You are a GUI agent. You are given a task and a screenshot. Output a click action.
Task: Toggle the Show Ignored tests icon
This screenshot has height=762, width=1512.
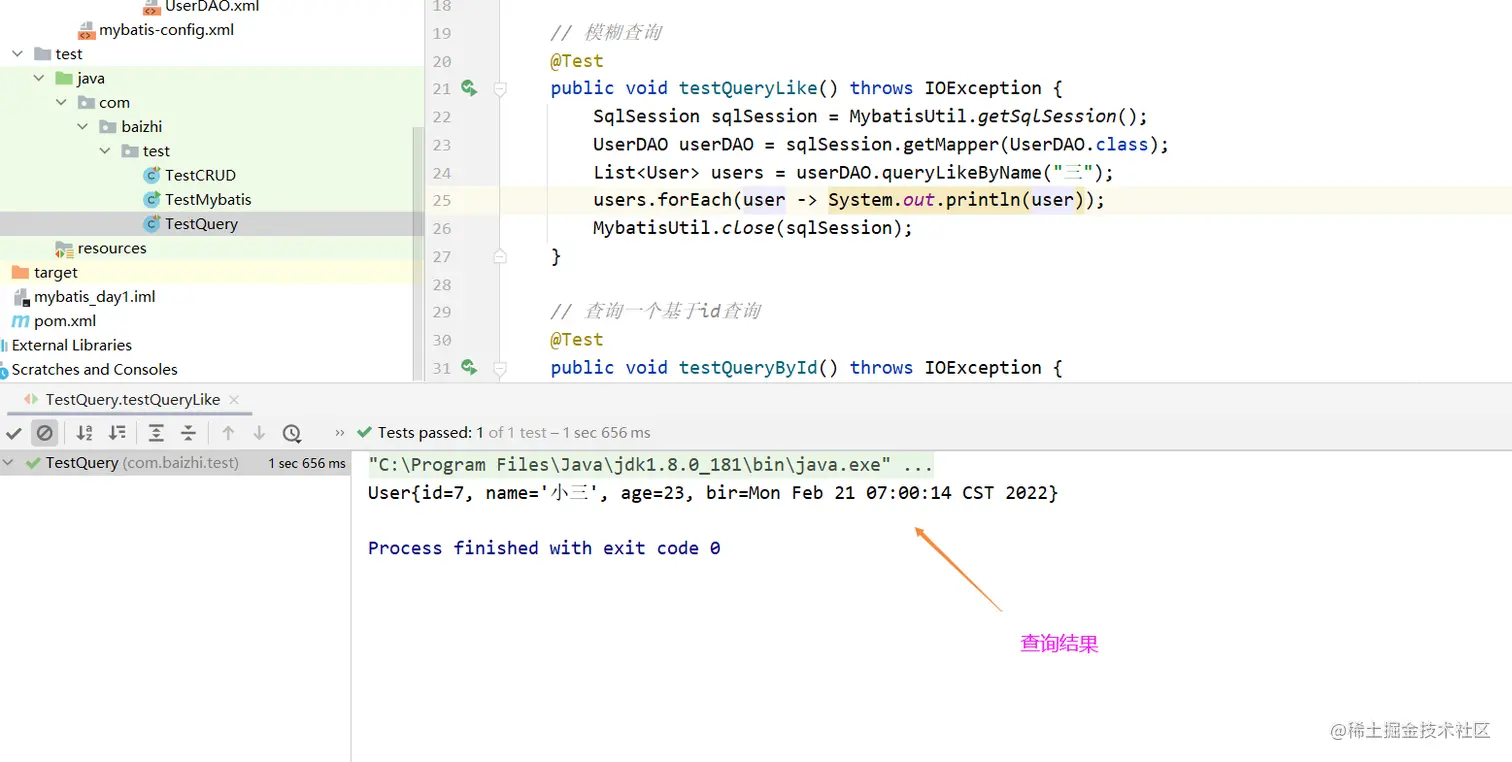(x=44, y=433)
